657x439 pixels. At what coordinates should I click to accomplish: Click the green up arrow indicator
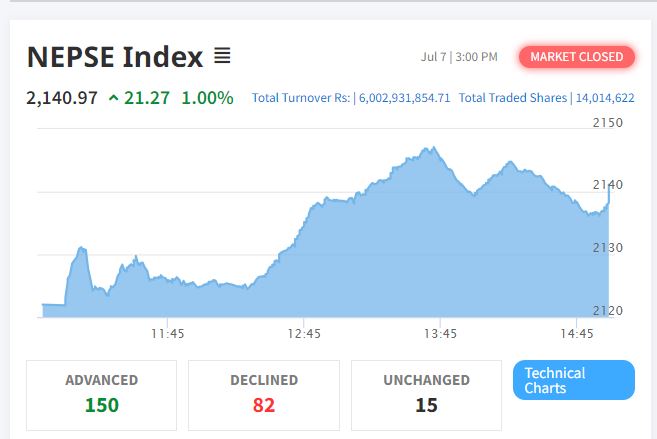pos(113,98)
